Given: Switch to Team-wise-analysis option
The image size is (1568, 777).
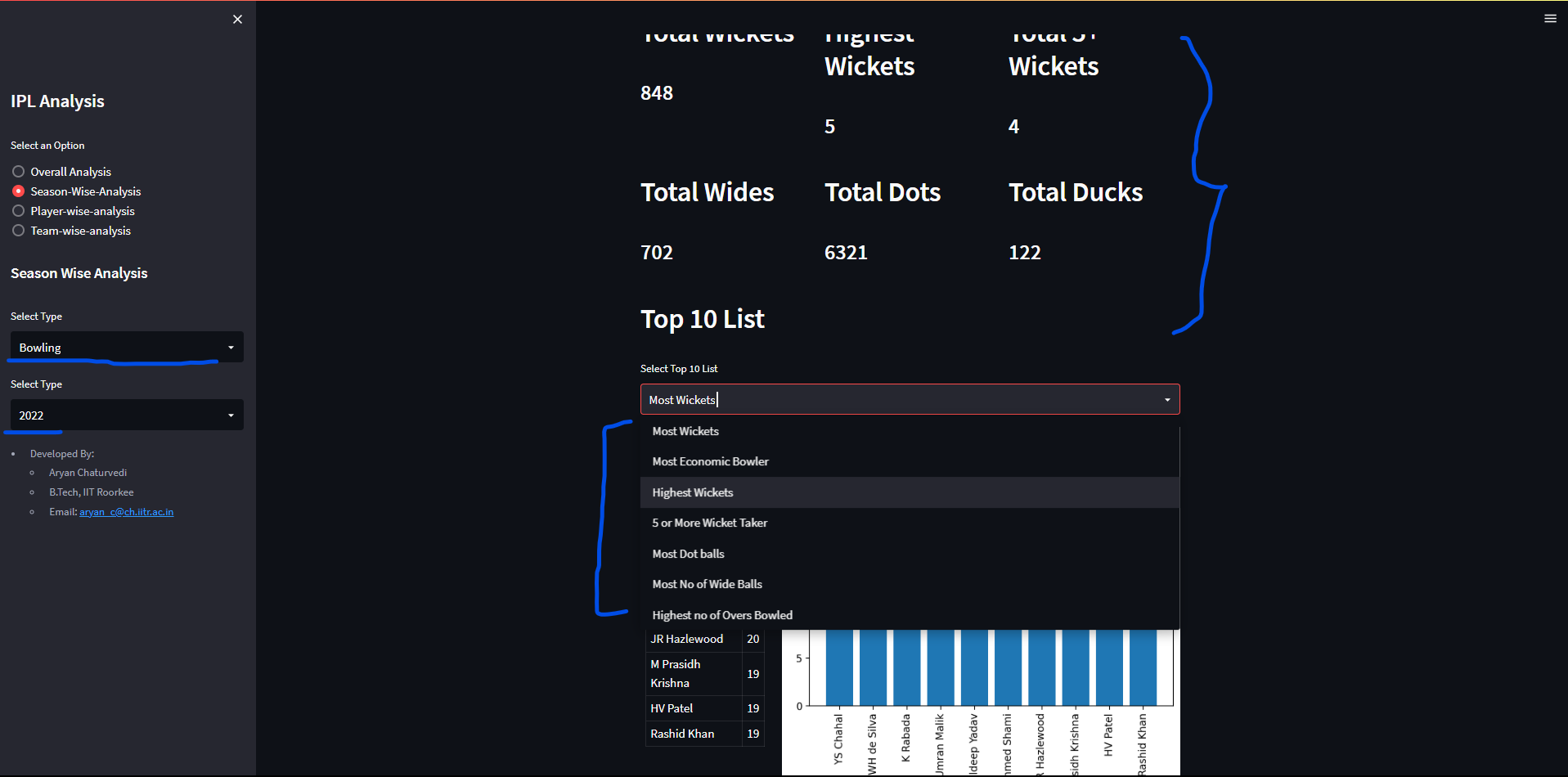Looking at the screenshot, I should coord(18,230).
